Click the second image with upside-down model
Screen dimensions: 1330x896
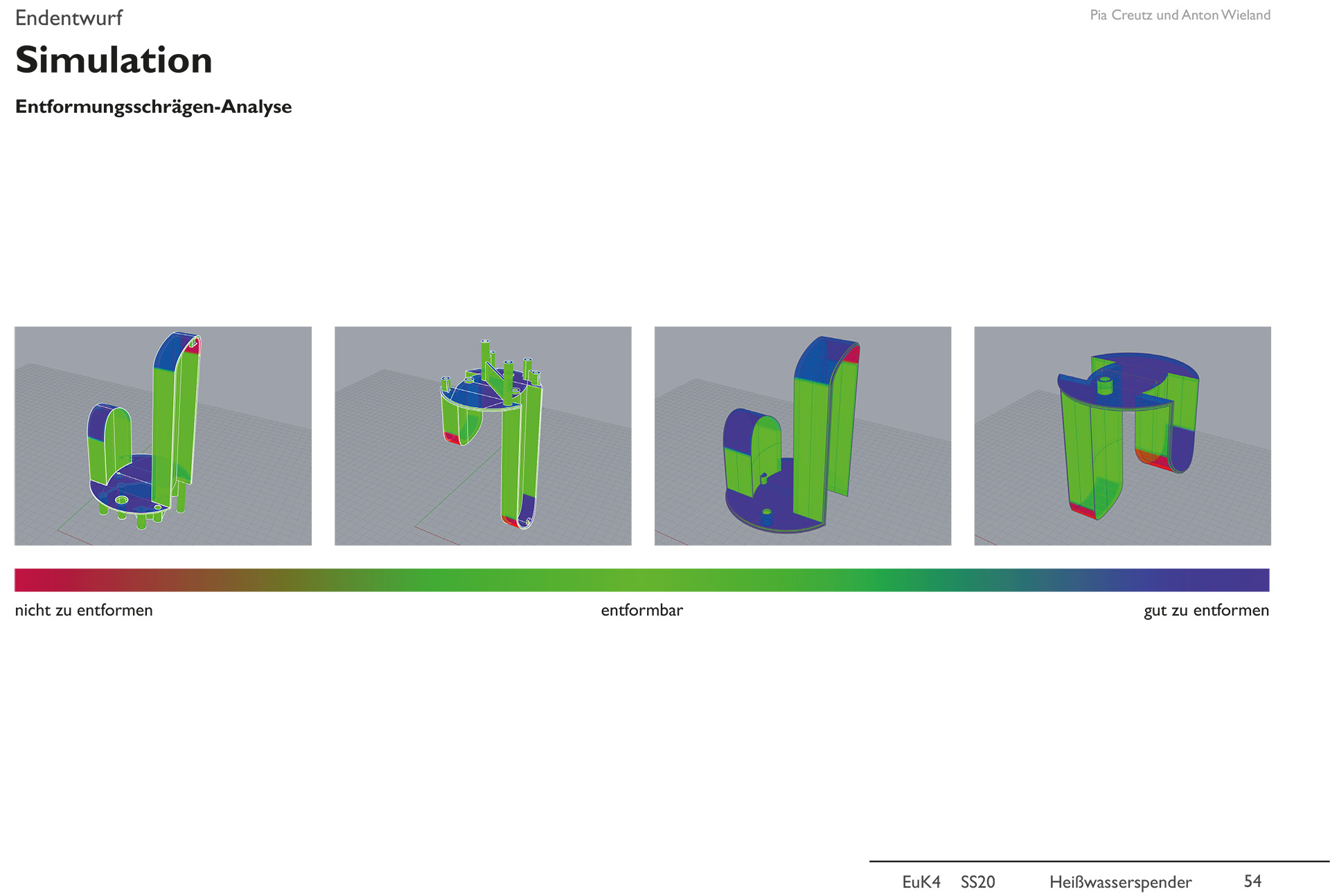point(483,436)
